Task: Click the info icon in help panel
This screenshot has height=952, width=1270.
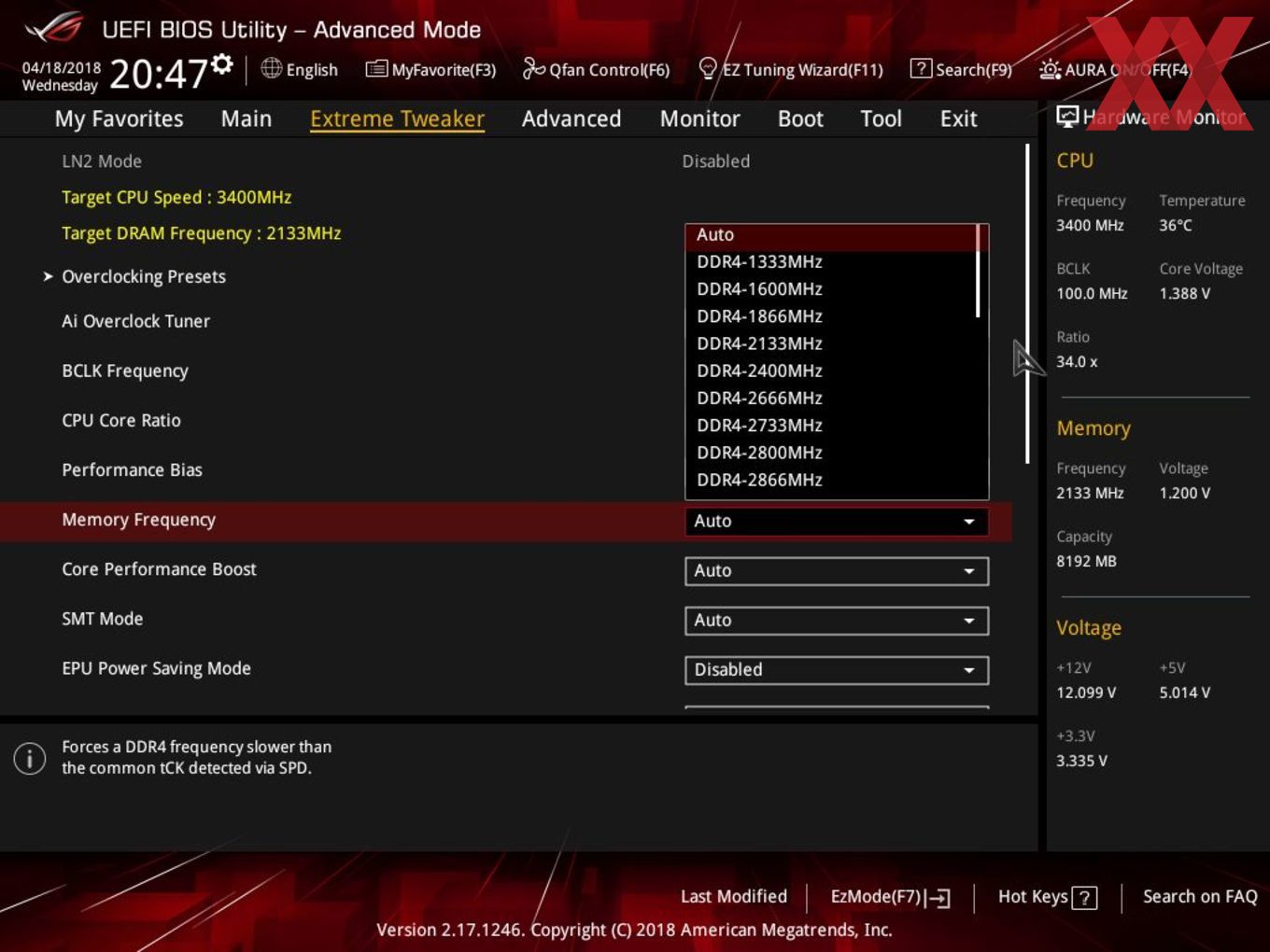Action: 30,758
